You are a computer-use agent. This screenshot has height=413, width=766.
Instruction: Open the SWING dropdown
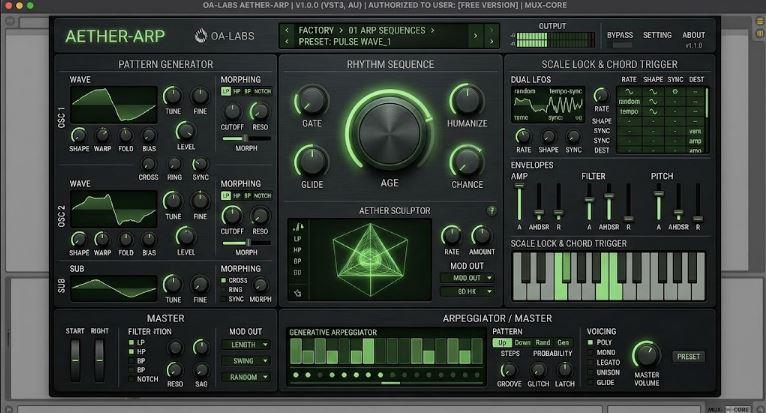246,361
